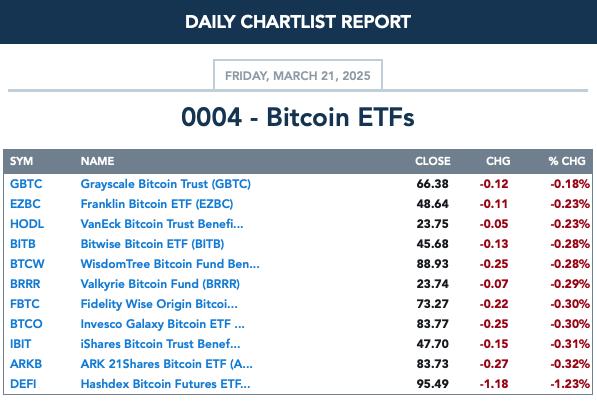597x401 pixels.
Task: Open Fidelity Wise Origin Bitcoin link
Action: click(x=159, y=304)
